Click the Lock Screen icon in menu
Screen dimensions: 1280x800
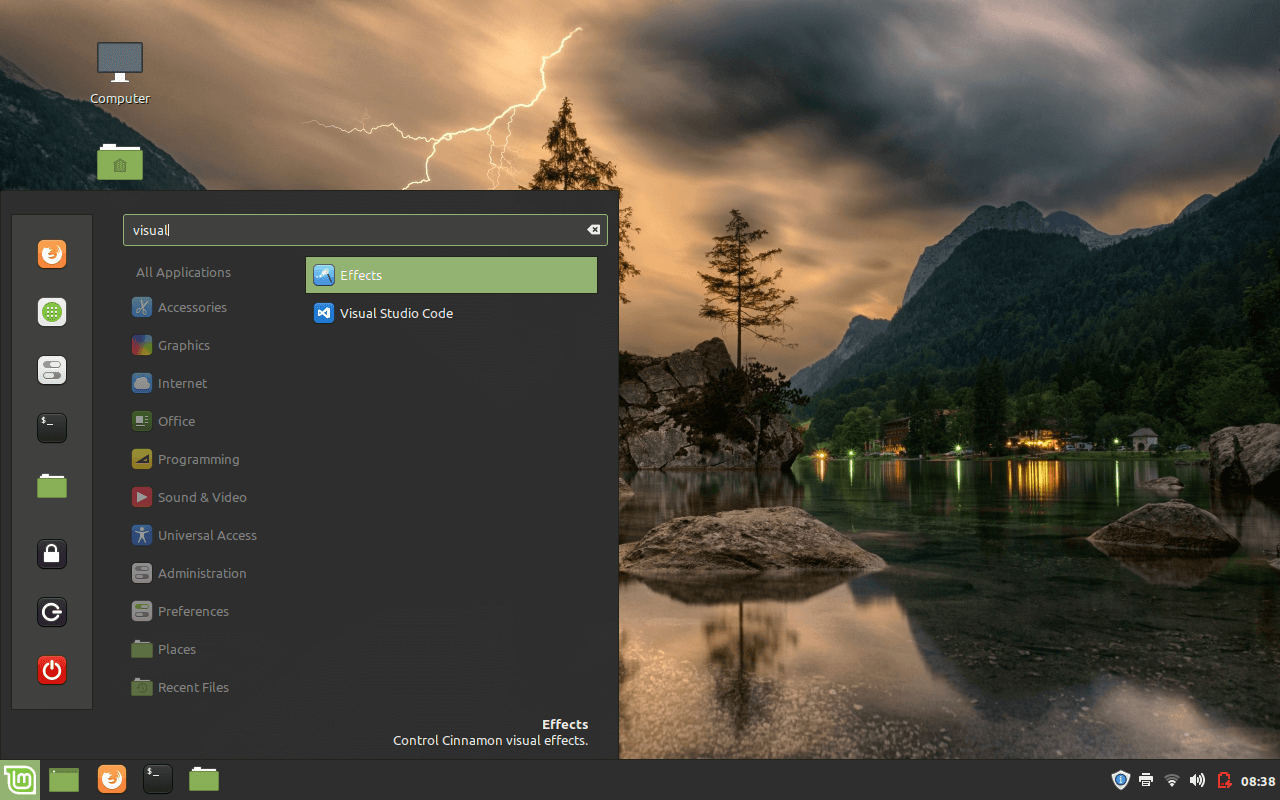pyautogui.click(x=52, y=554)
